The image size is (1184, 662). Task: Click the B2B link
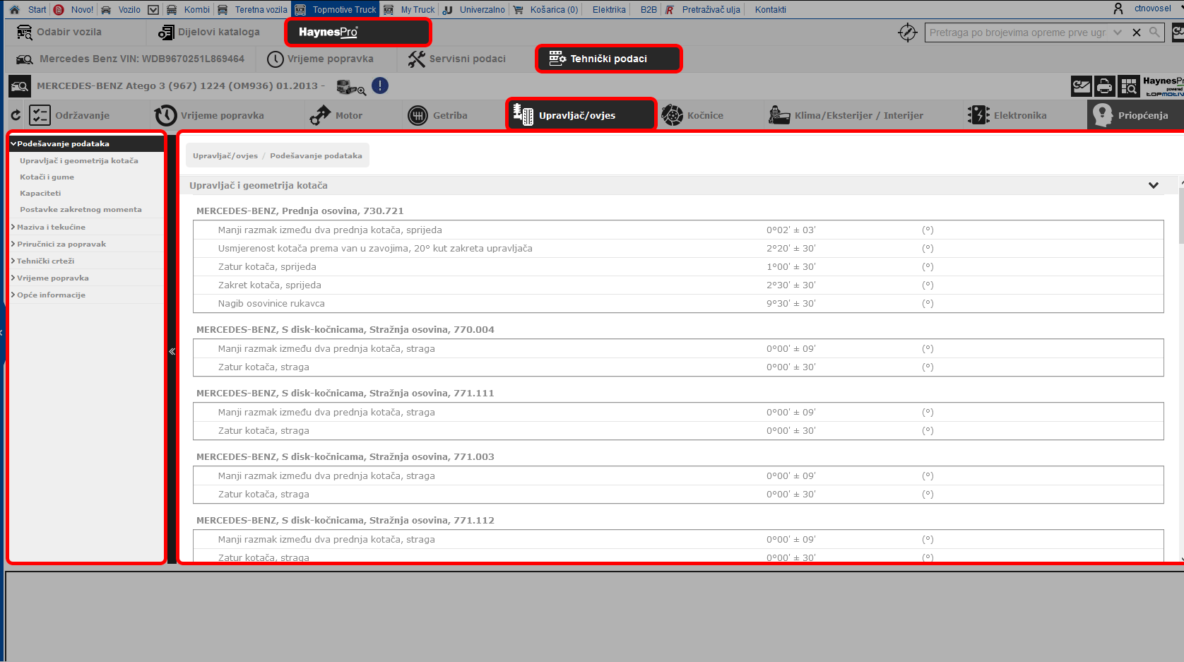coord(648,10)
